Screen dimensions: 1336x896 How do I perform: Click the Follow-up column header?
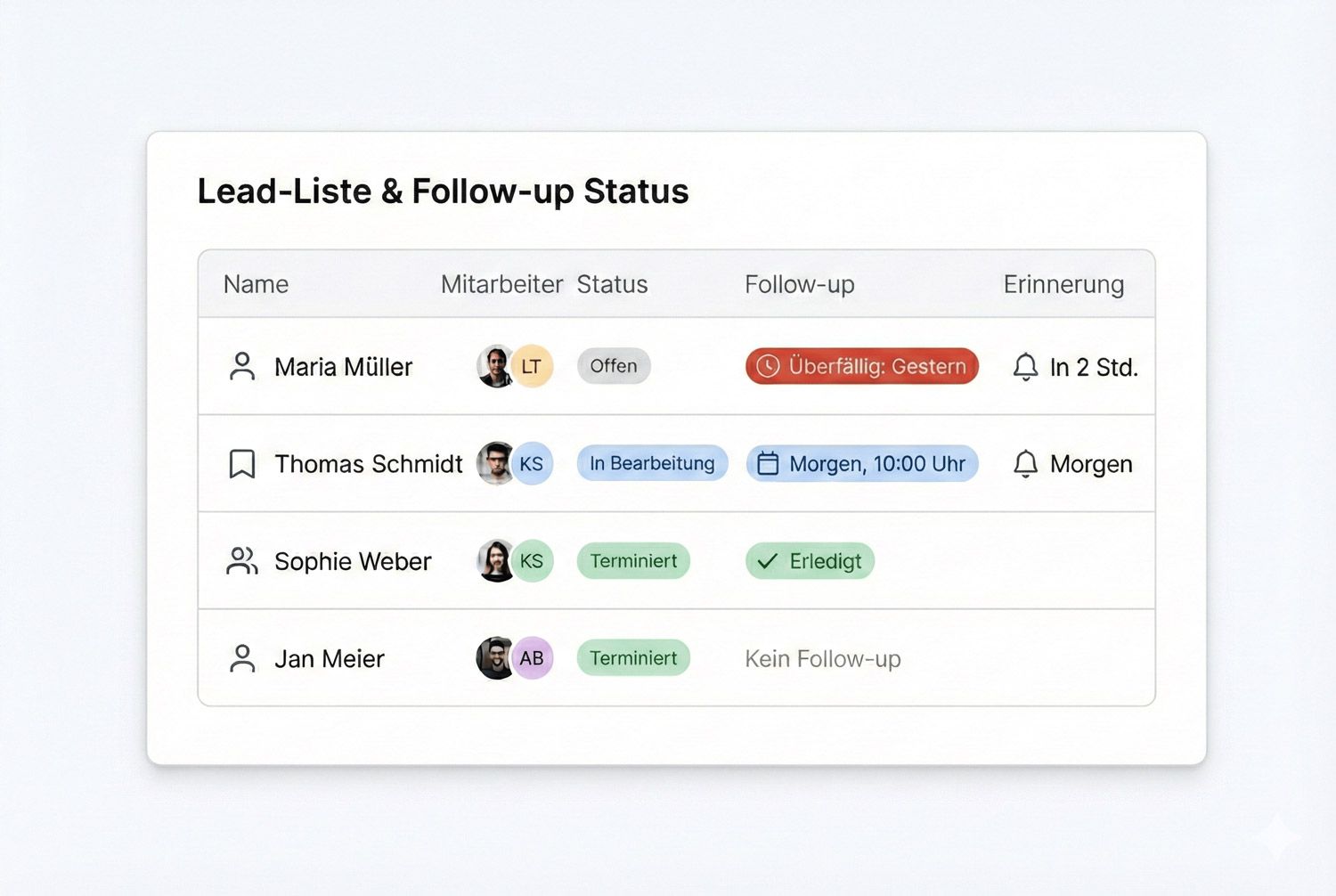pyautogui.click(x=799, y=284)
